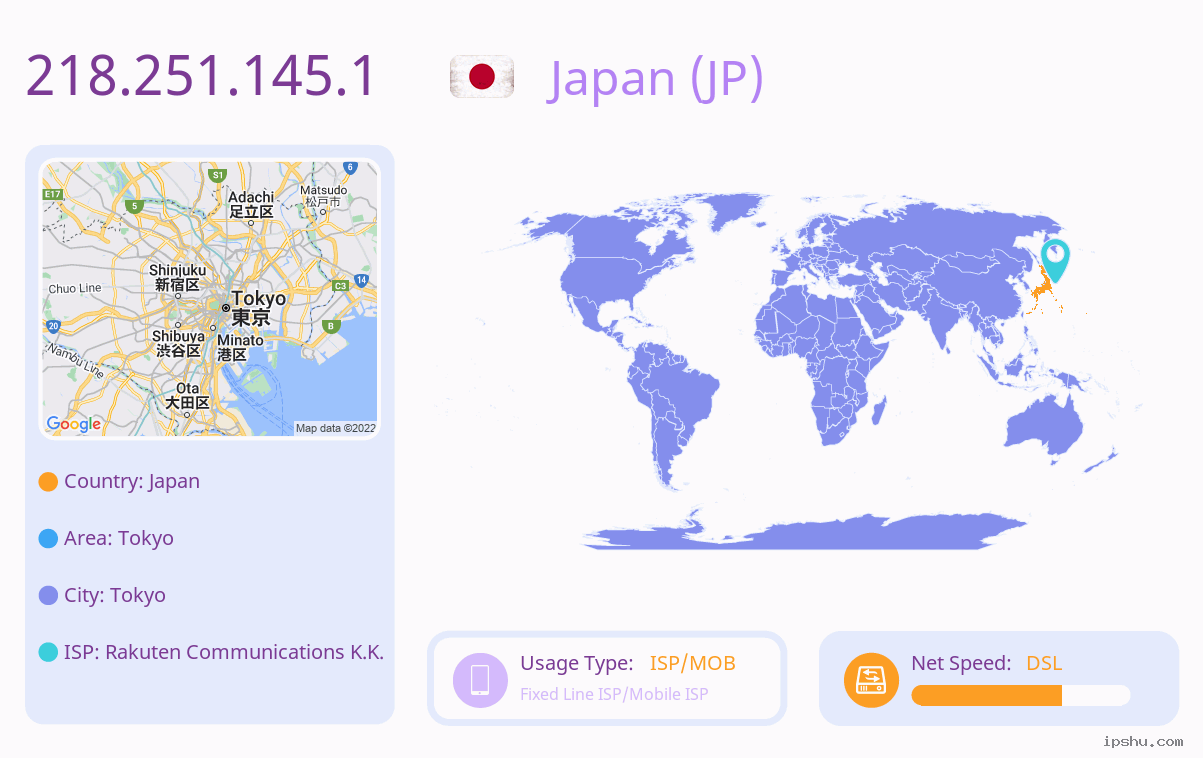The width and height of the screenshot is (1203, 758).
Task: Click the E17 highway badge on the map
Action: click(53, 194)
